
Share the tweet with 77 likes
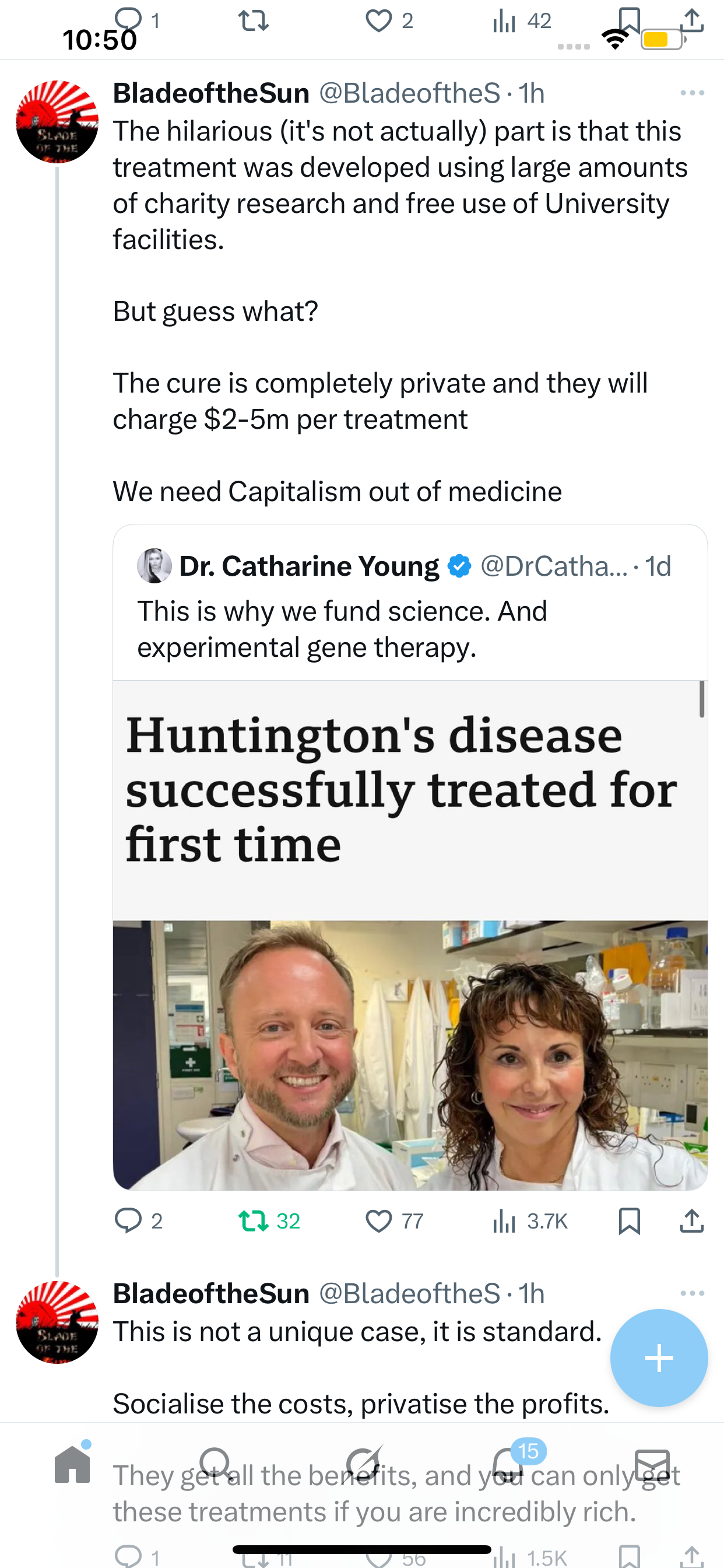click(692, 1221)
